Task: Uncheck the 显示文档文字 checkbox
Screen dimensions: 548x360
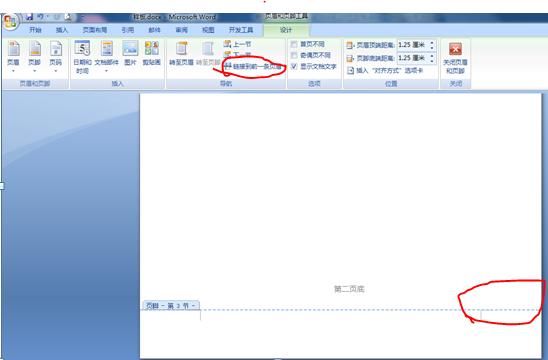Action: (x=294, y=66)
